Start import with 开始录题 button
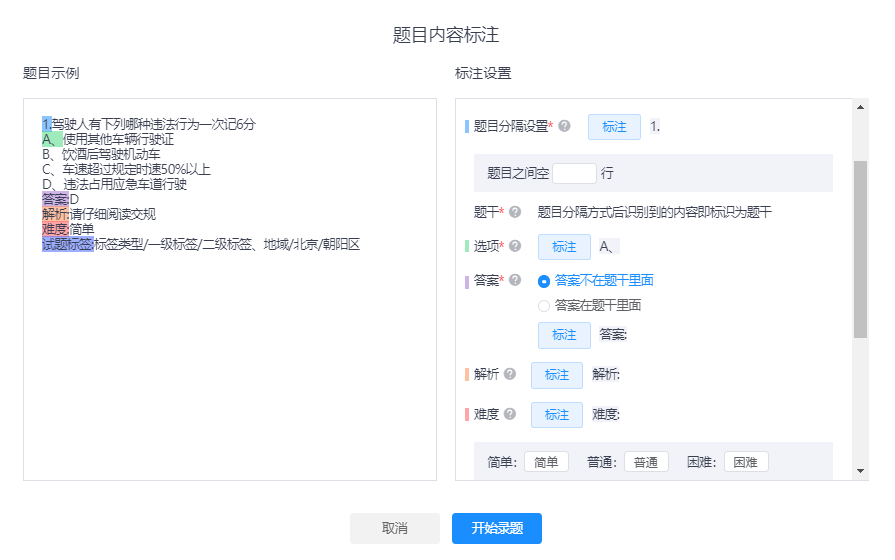Viewport: 895px width, 560px height. [x=497, y=529]
